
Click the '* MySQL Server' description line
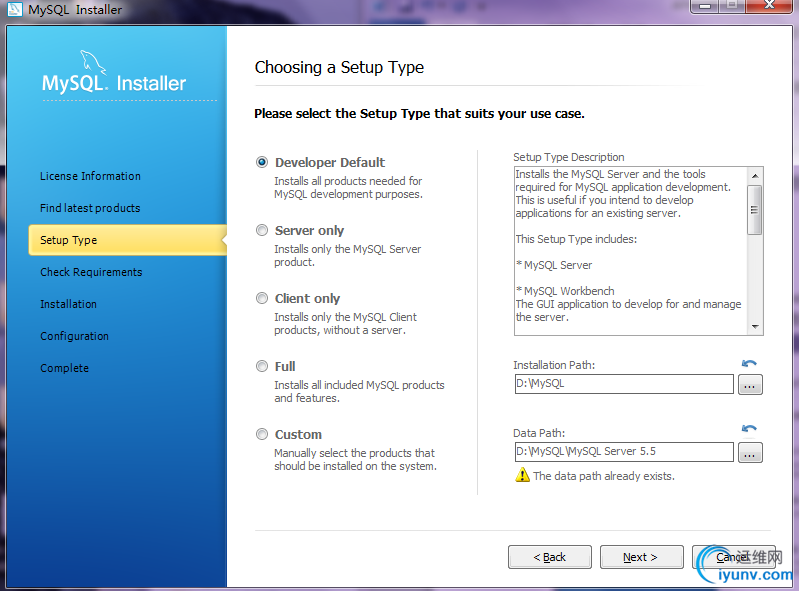[x=554, y=265]
